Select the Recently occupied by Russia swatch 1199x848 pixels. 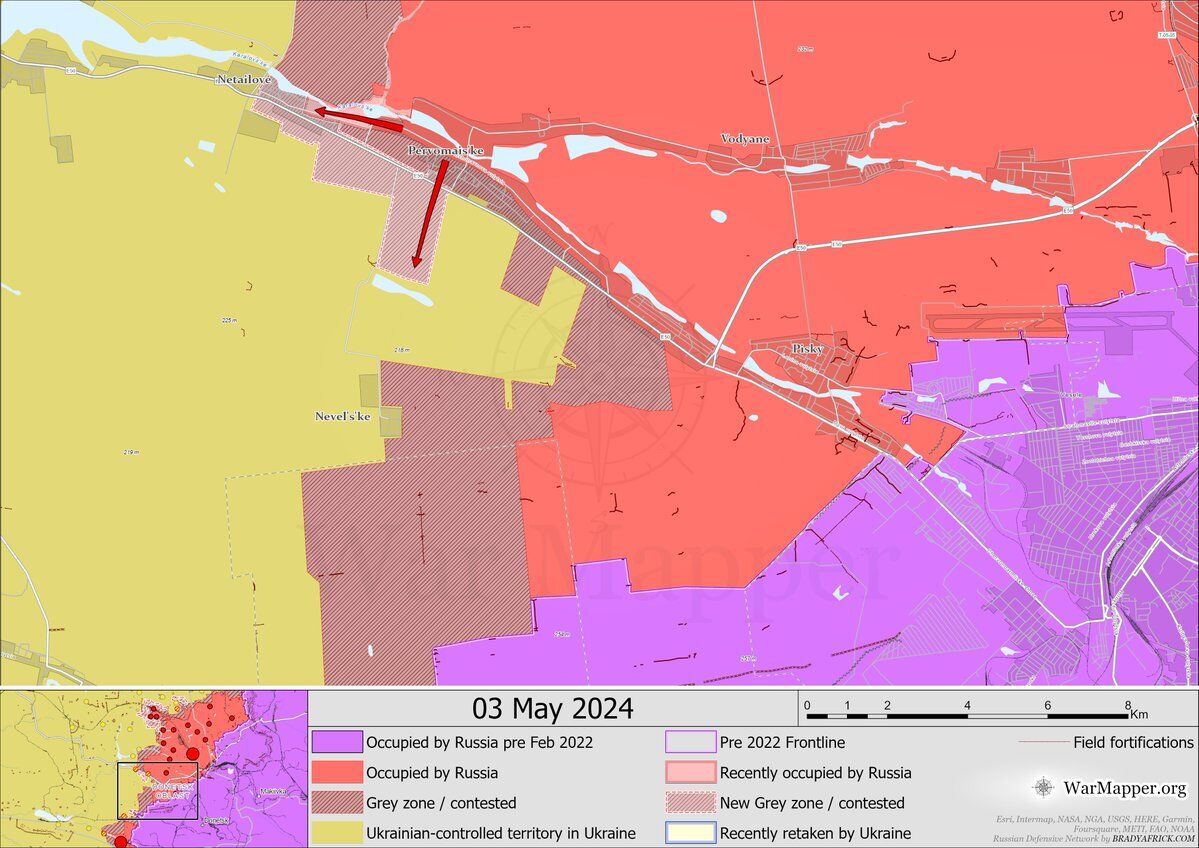[690, 773]
